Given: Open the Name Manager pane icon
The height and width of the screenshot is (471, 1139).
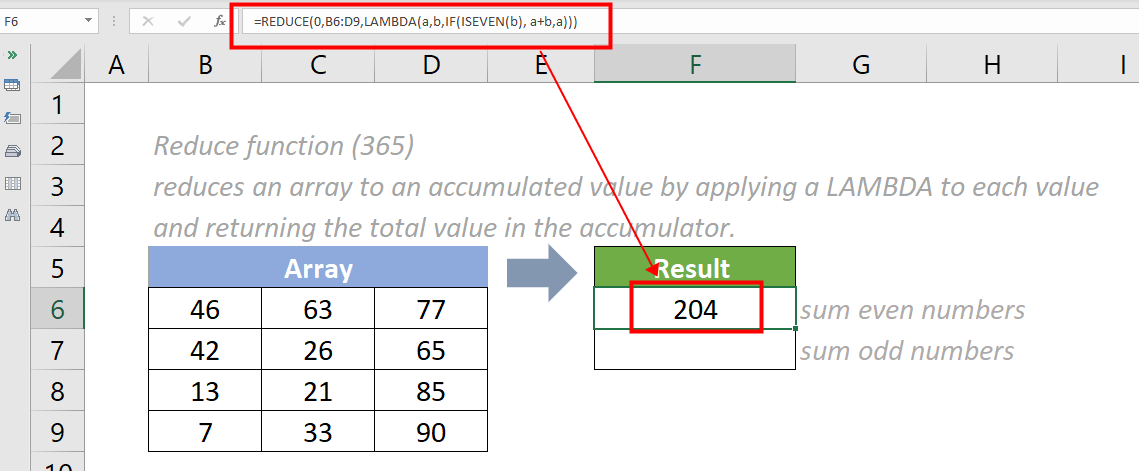Looking at the screenshot, I should click(x=12, y=151).
